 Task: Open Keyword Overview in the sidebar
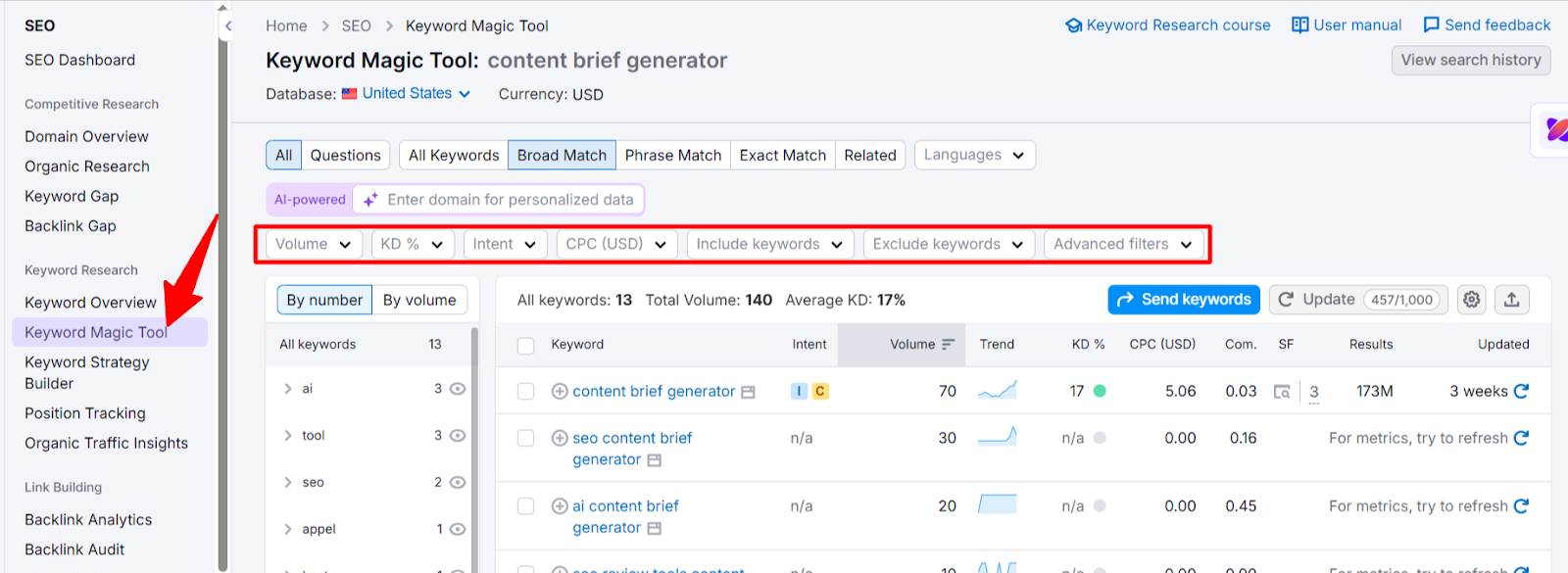click(x=90, y=303)
